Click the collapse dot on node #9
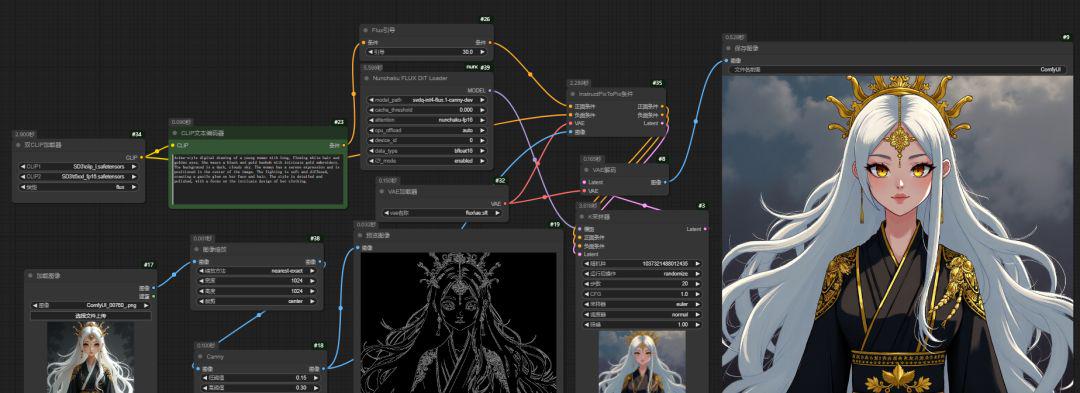This screenshot has width=1080, height=393. [728, 49]
